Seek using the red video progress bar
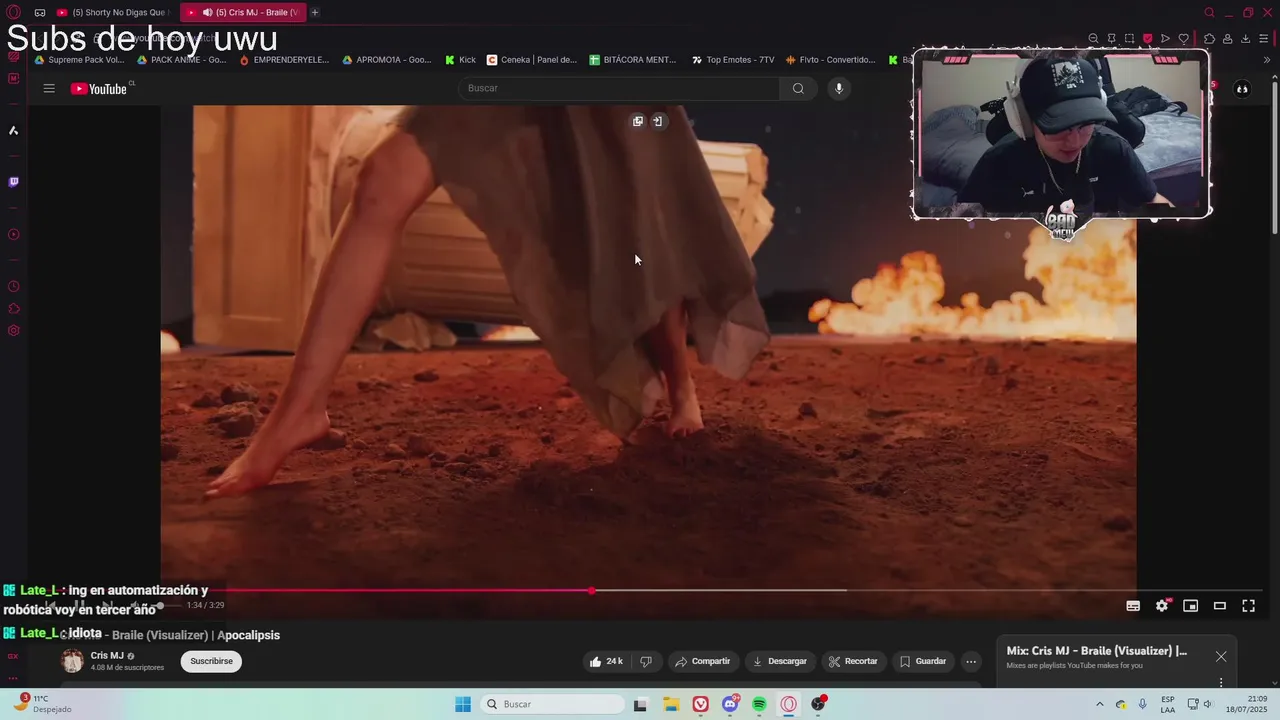The image size is (1280, 720). click(648, 590)
